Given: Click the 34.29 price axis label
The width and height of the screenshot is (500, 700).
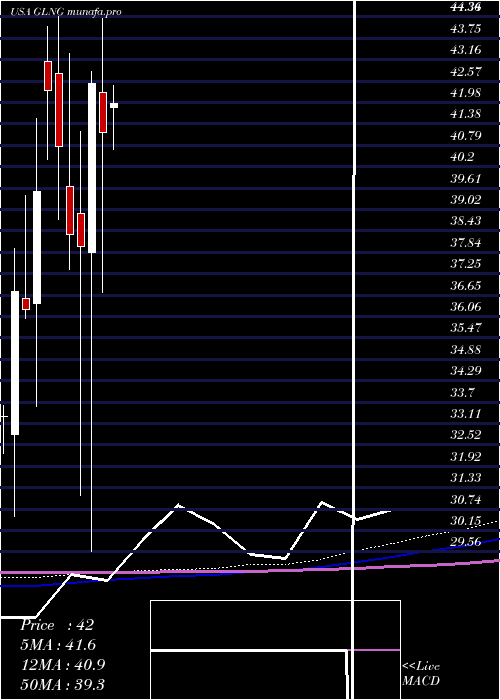Looking at the screenshot, I should (x=466, y=371).
